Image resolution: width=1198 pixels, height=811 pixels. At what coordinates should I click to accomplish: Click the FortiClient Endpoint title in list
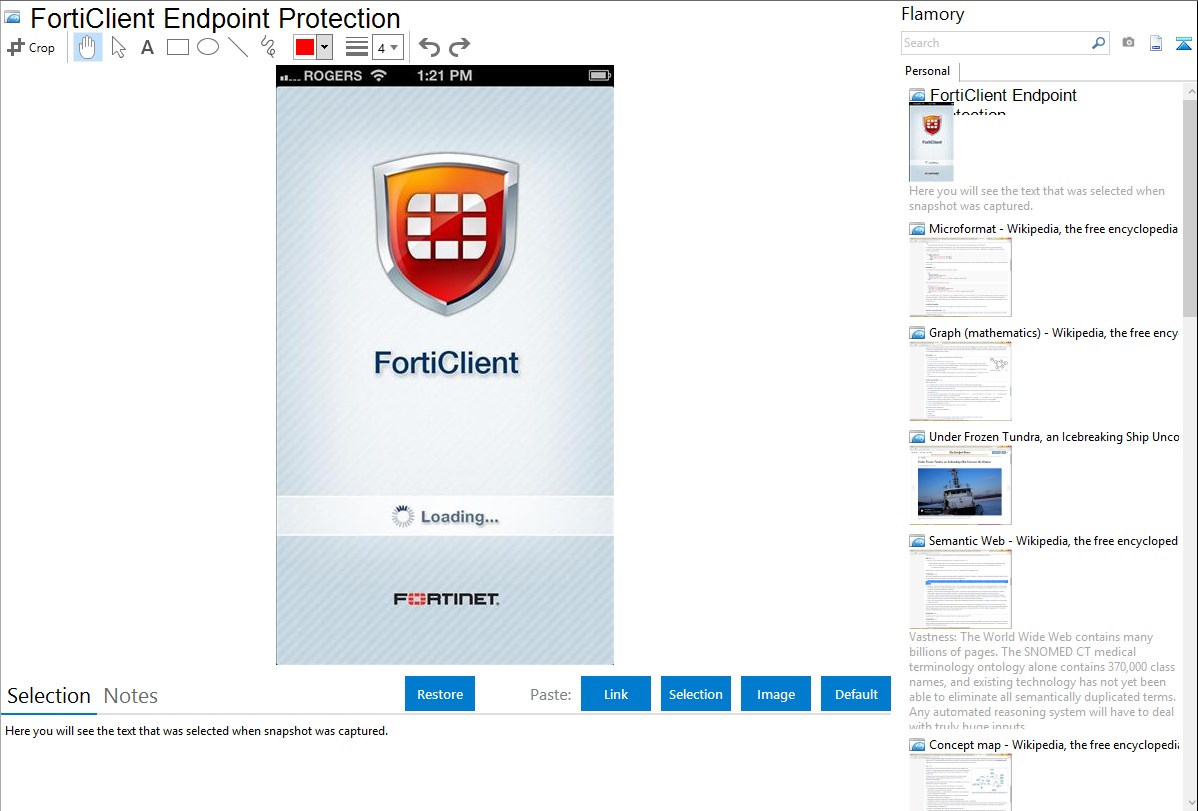[1002, 96]
